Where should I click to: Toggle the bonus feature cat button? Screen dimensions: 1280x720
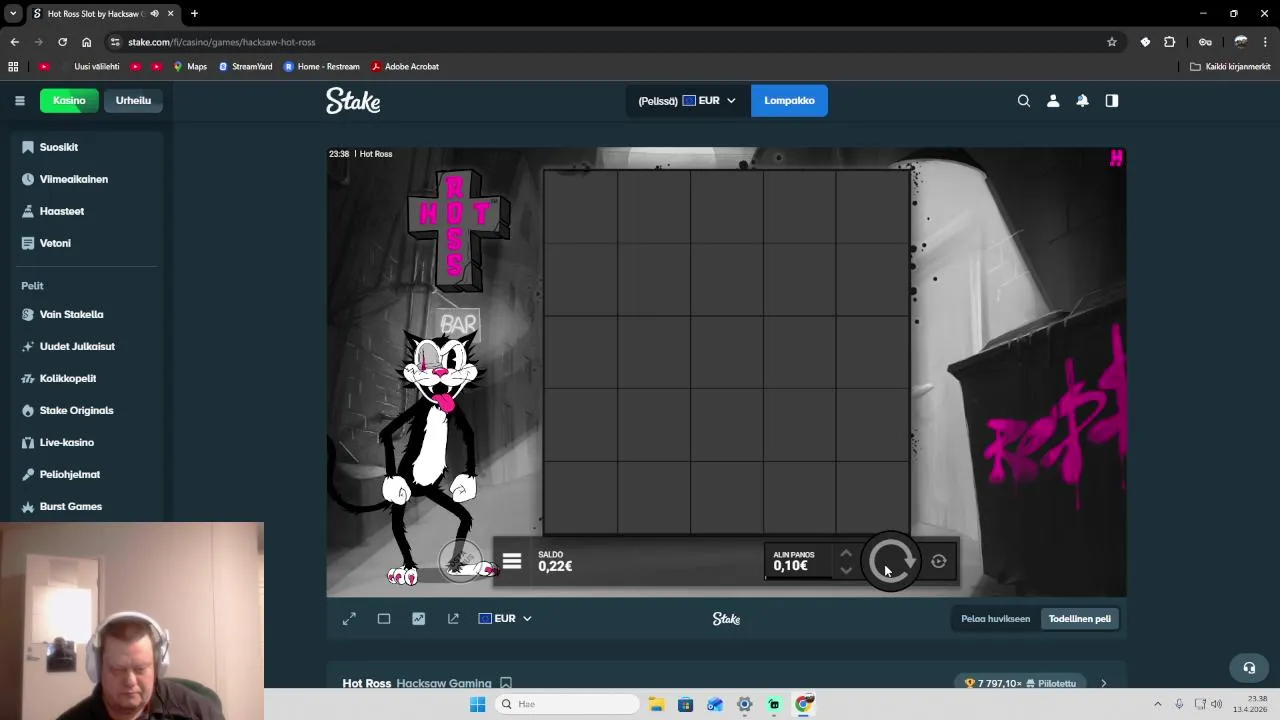coord(461,561)
